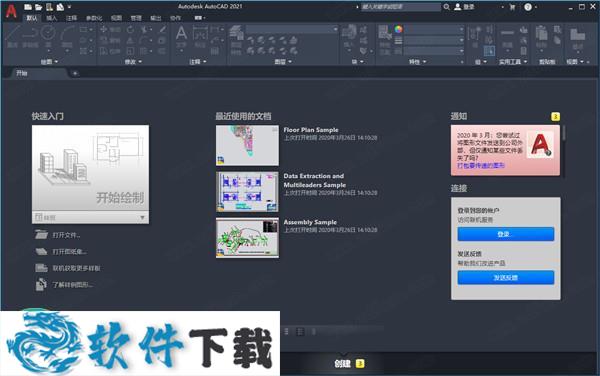Select the Line tool in the ribbon

[13, 37]
